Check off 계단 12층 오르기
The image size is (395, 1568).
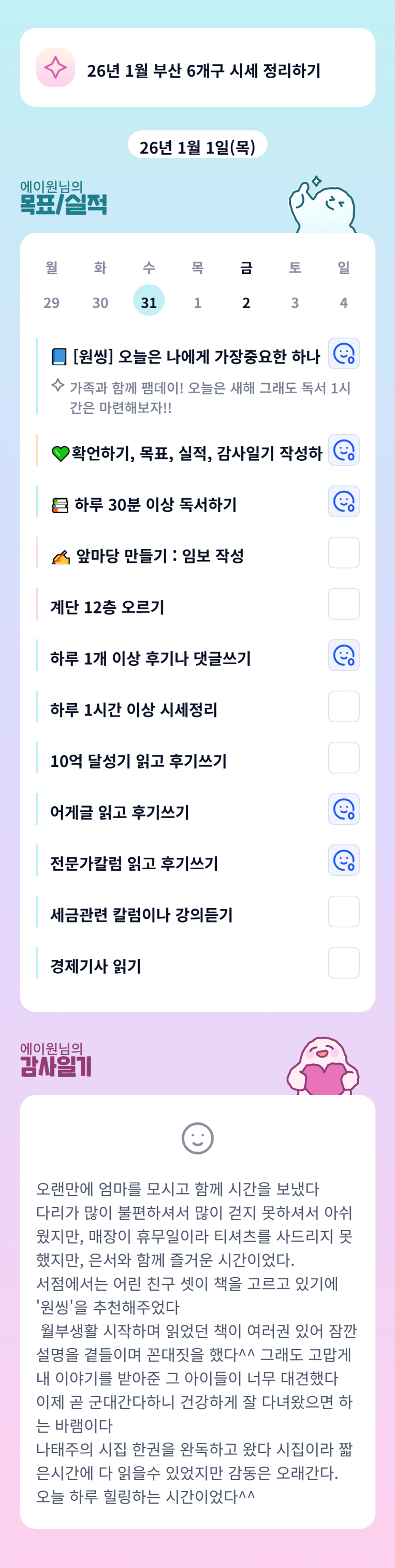coord(343,604)
